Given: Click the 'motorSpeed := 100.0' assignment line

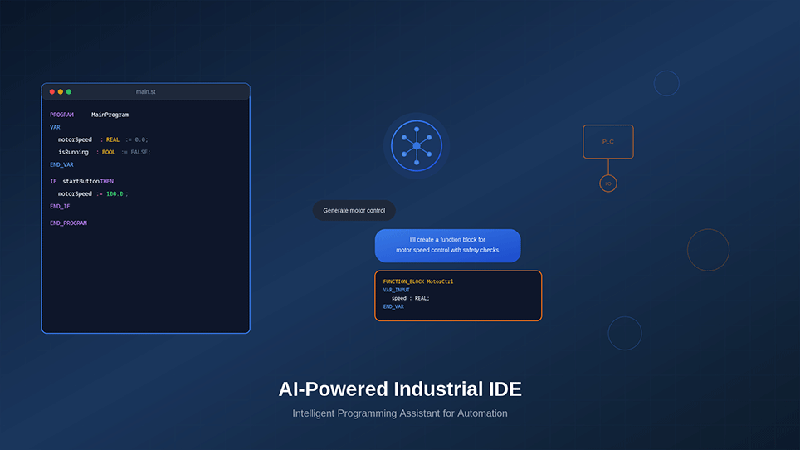Looking at the screenshot, I should click(x=92, y=194).
